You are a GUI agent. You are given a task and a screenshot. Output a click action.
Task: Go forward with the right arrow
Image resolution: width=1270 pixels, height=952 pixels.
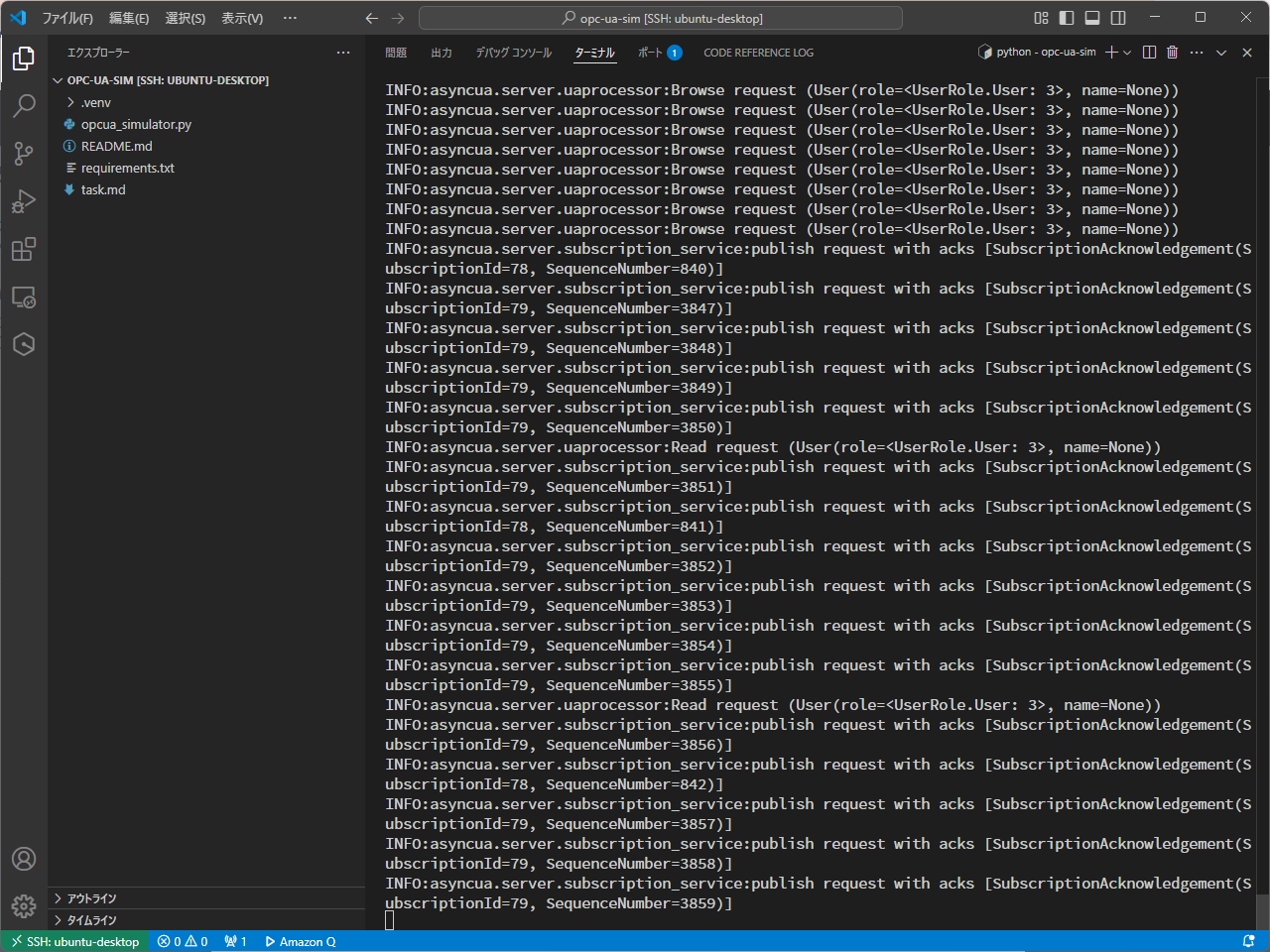(398, 18)
